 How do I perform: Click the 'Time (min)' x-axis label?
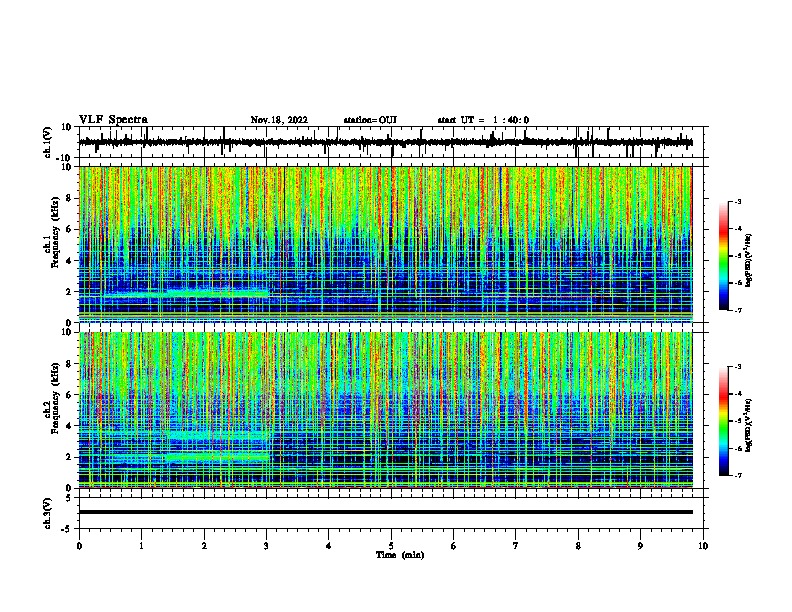[x=400, y=555]
